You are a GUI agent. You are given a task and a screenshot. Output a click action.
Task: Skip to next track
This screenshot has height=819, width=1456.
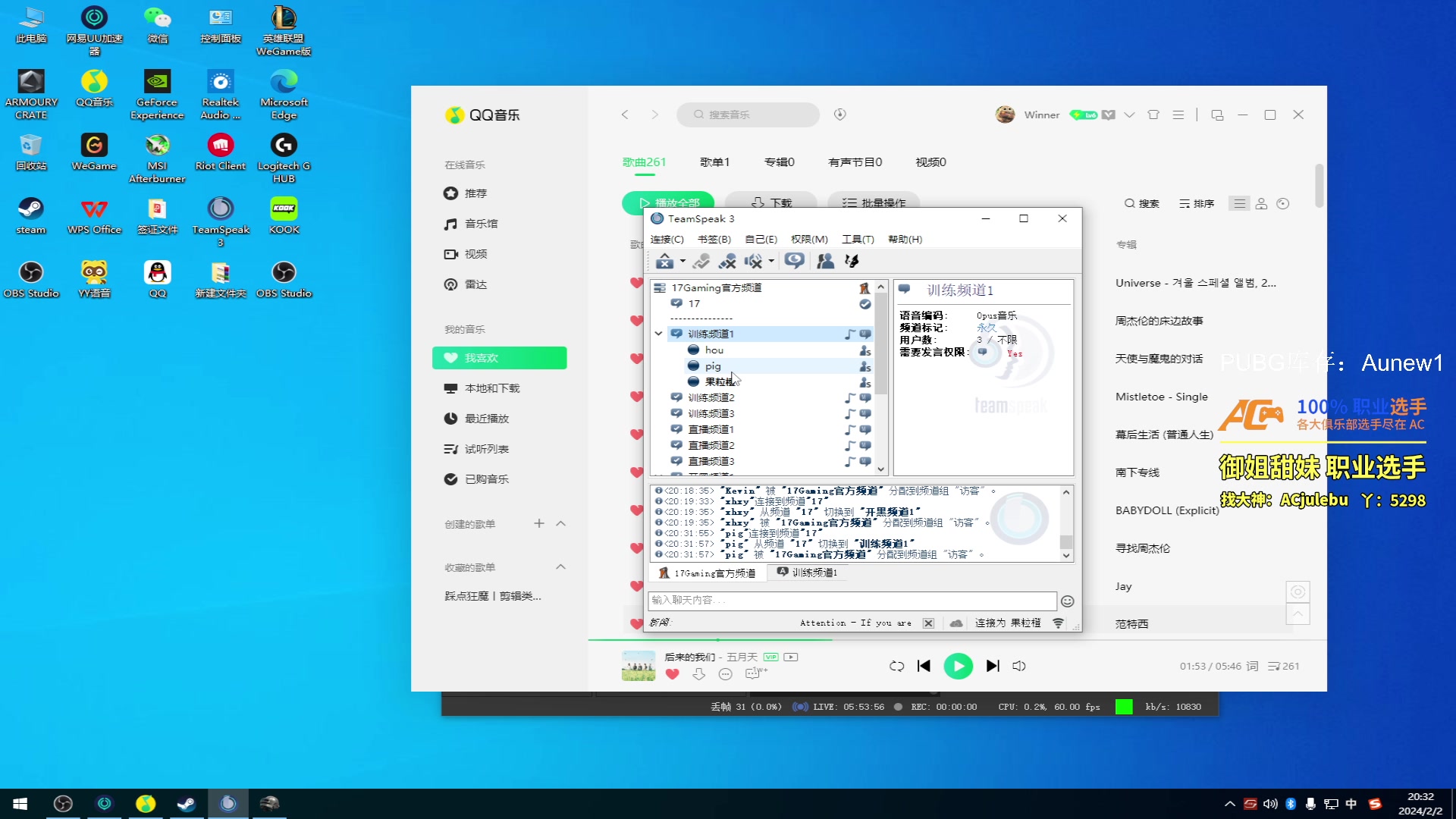click(993, 666)
